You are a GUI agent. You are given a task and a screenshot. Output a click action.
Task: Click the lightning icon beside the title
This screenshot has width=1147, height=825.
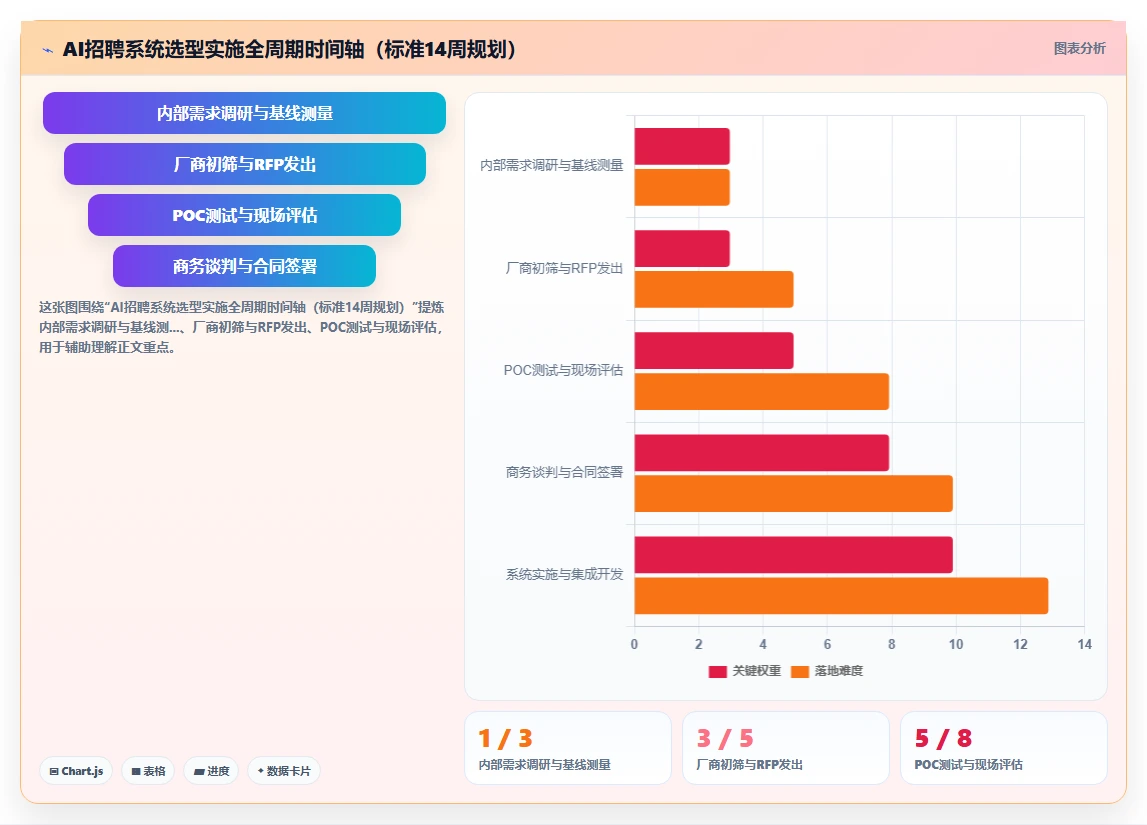[x=48, y=50]
